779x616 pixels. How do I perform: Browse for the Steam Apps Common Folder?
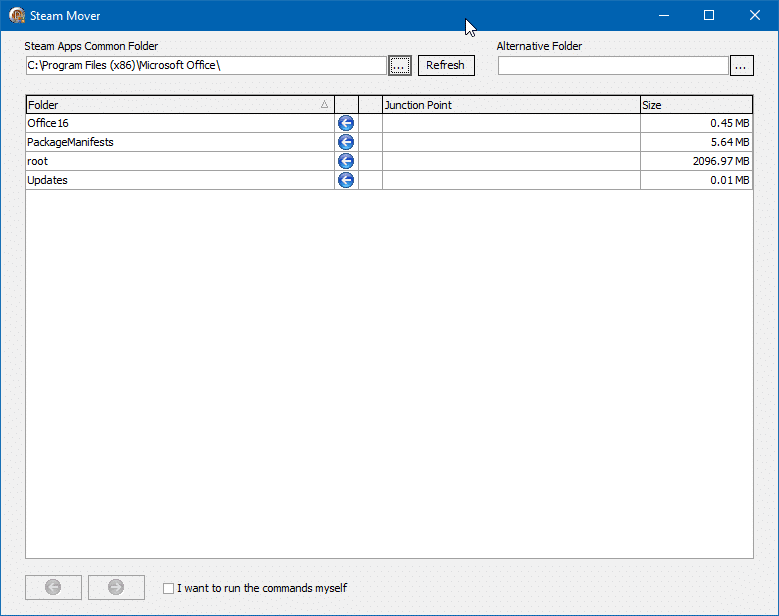pyautogui.click(x=400, y=65)
